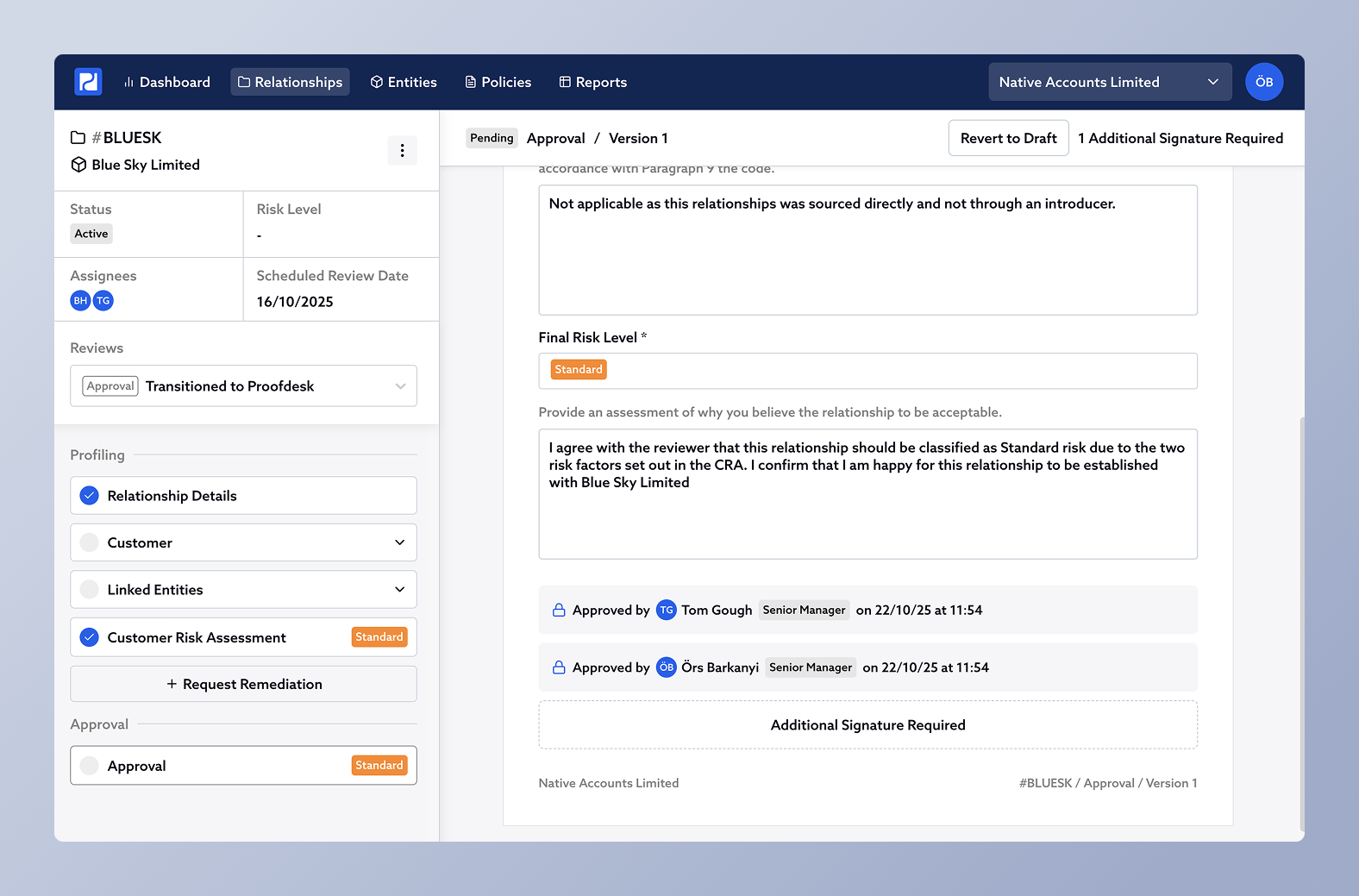Screen dimensions: 1359x896
Task: Click the orange Standard Final Risk Level tag
Action: click(579, 370)
